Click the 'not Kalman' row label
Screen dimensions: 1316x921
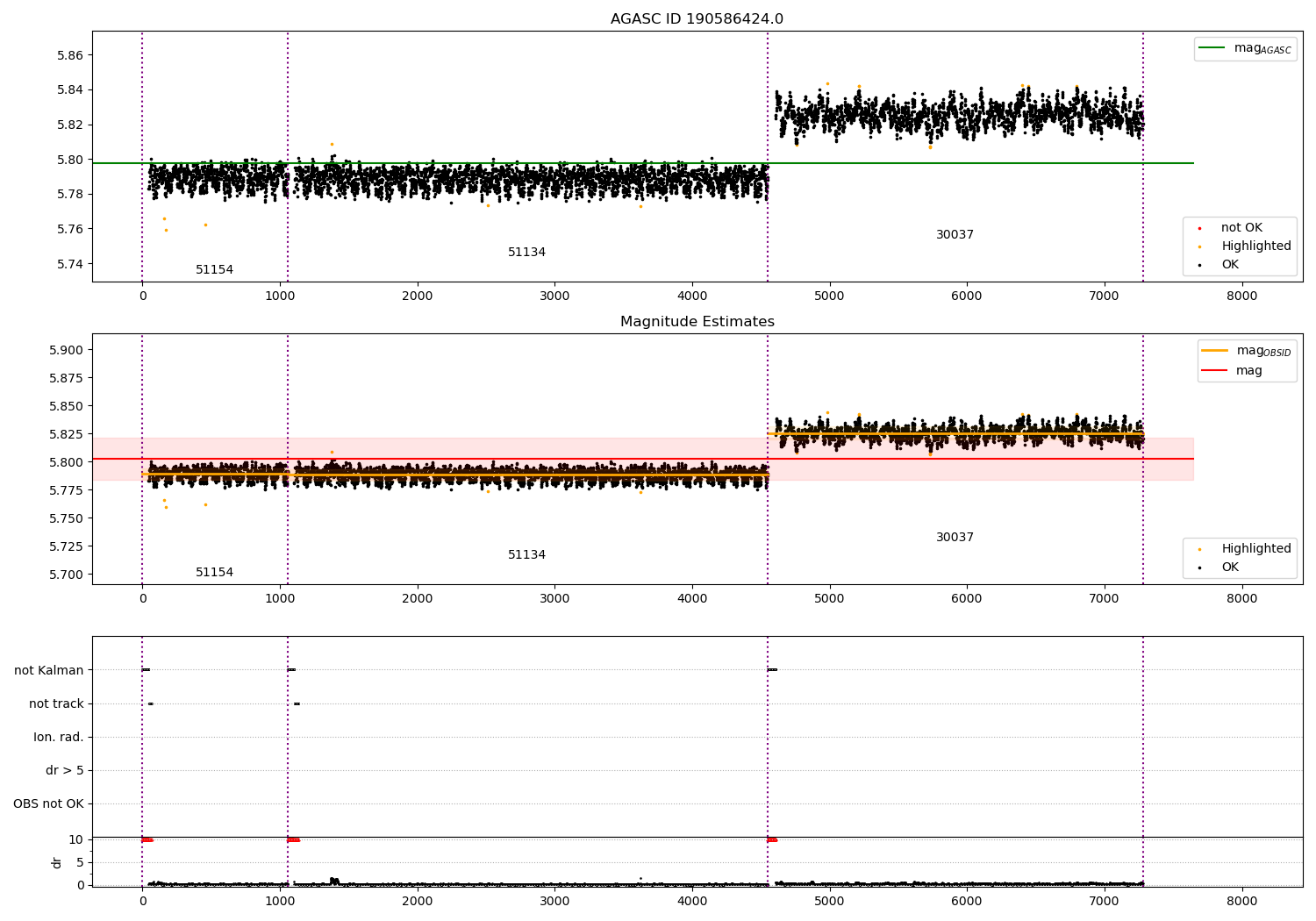(x=49, y=671)
